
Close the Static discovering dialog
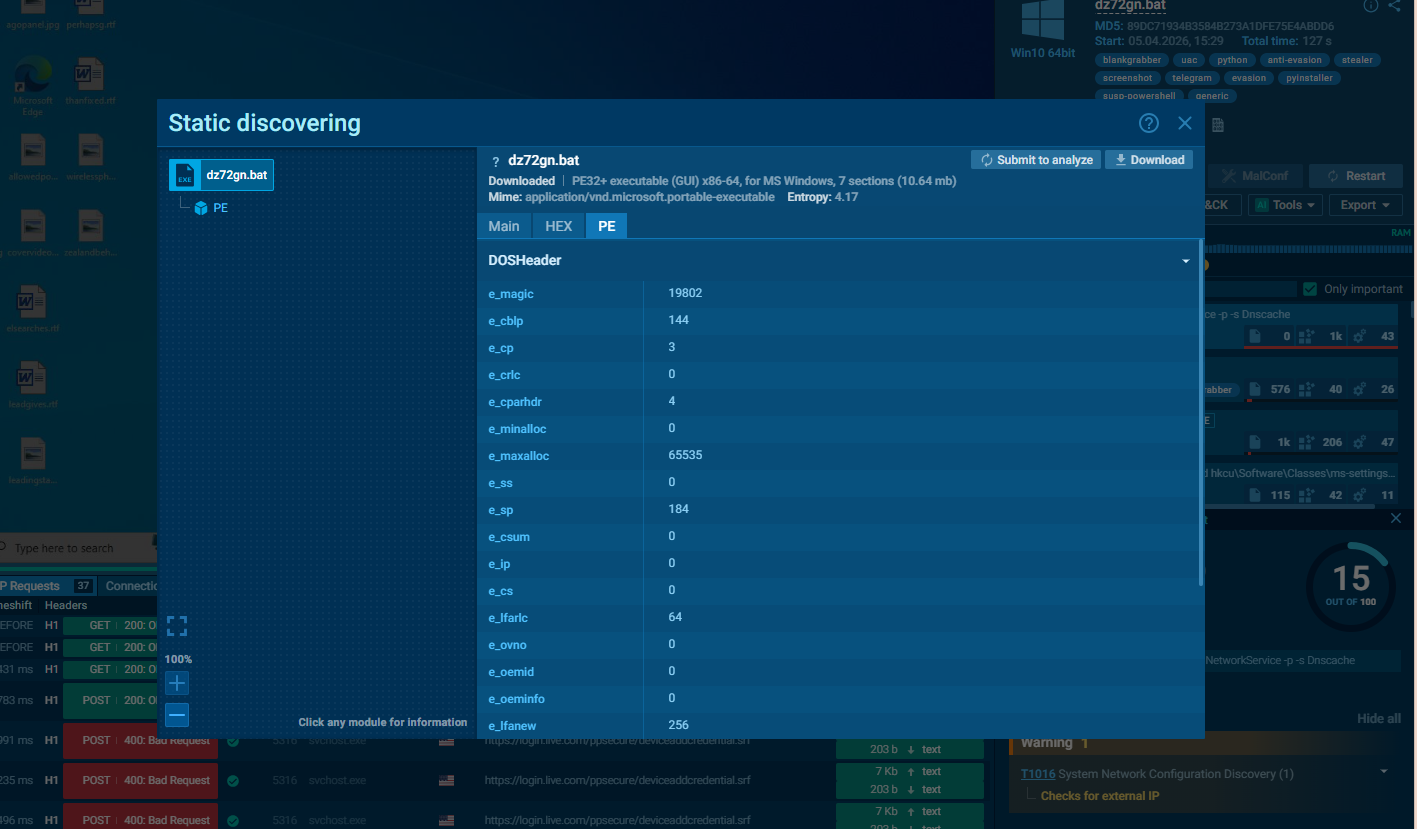(1185, 123)
